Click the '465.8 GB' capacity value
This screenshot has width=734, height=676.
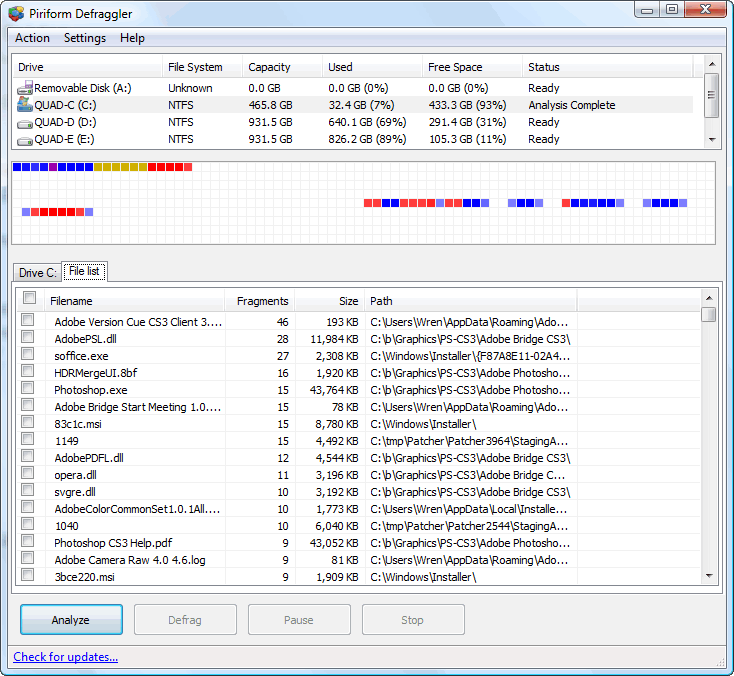[x=270, y=105]
